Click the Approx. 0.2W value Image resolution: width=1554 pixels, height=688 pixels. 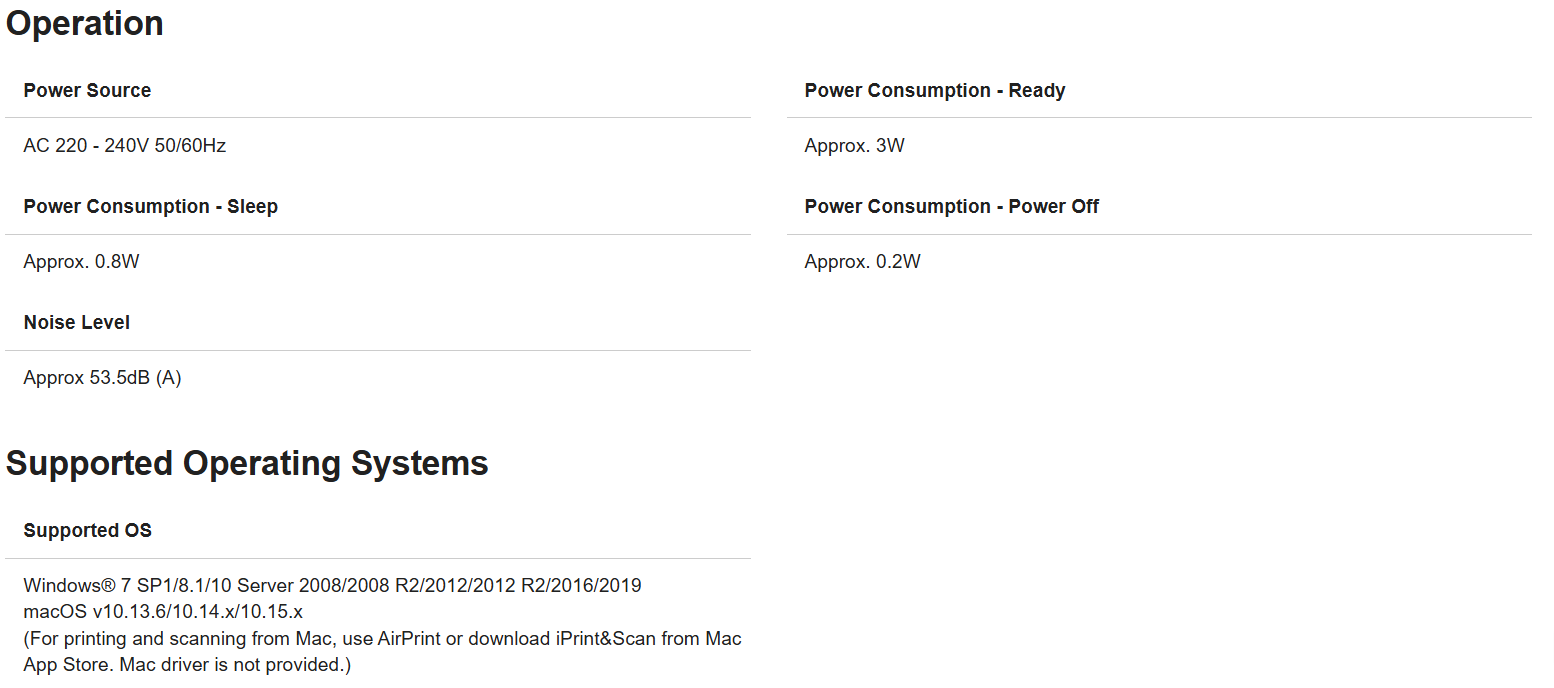pyautogui.click(x=863, y=262)
